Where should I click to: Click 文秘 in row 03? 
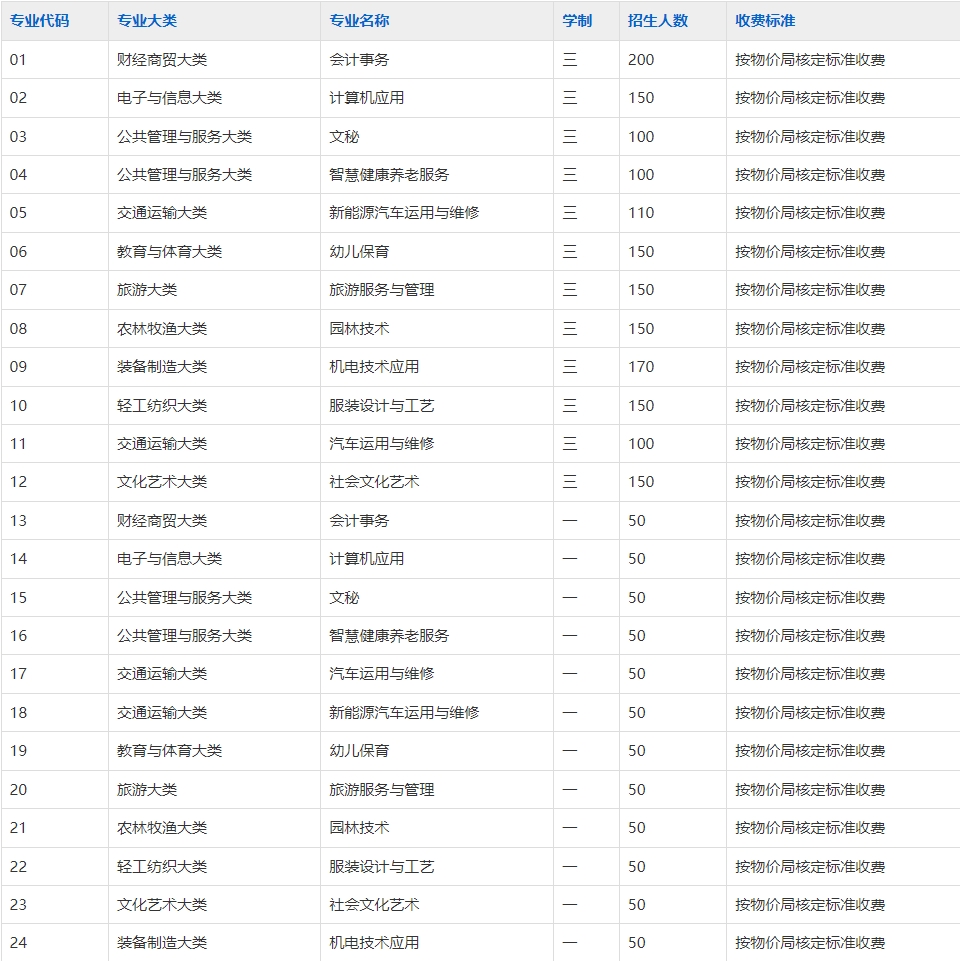(344, 137)
